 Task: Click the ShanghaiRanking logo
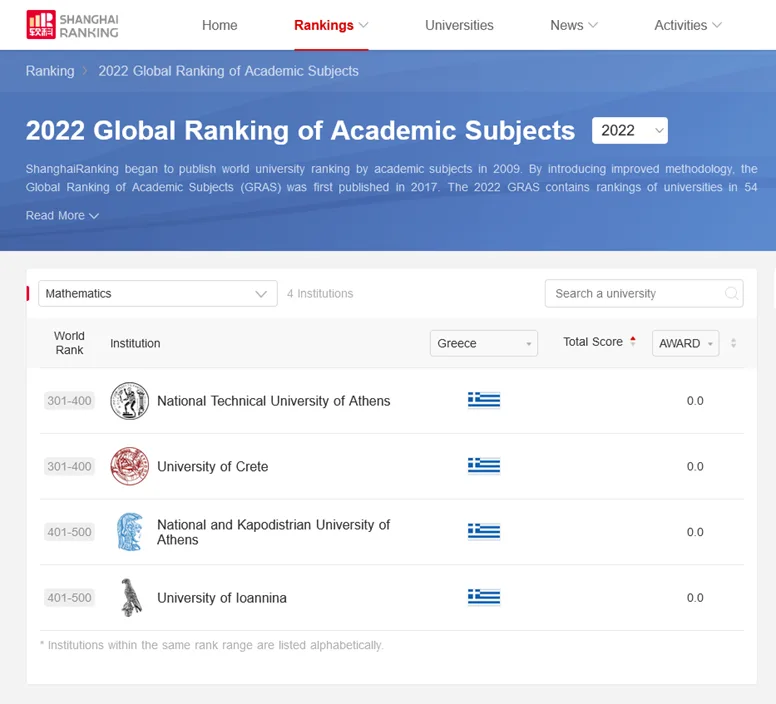(72, 25)
